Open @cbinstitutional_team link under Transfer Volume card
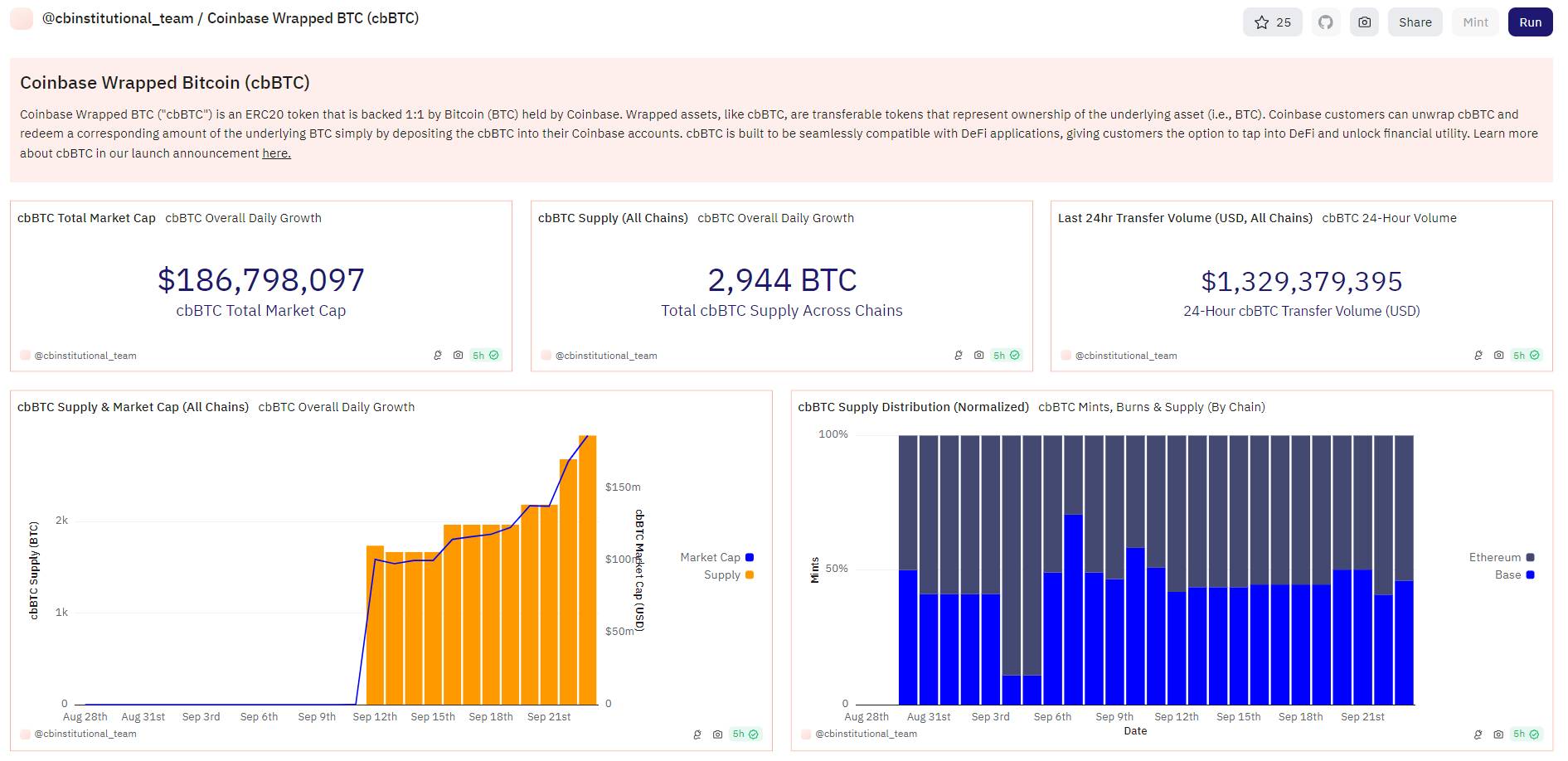The width and height of the screenshot is (1568, 761). (1125, 356)
